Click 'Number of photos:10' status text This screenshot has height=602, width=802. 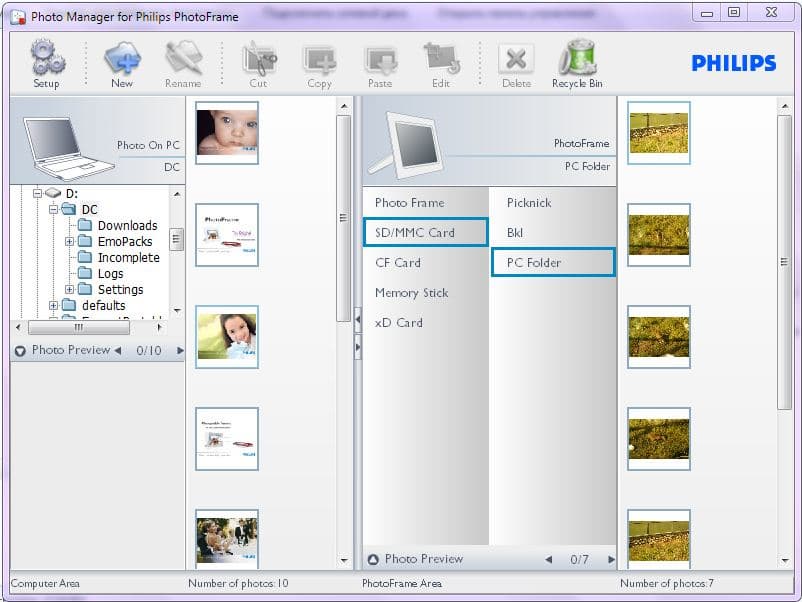tap(238, 583)
